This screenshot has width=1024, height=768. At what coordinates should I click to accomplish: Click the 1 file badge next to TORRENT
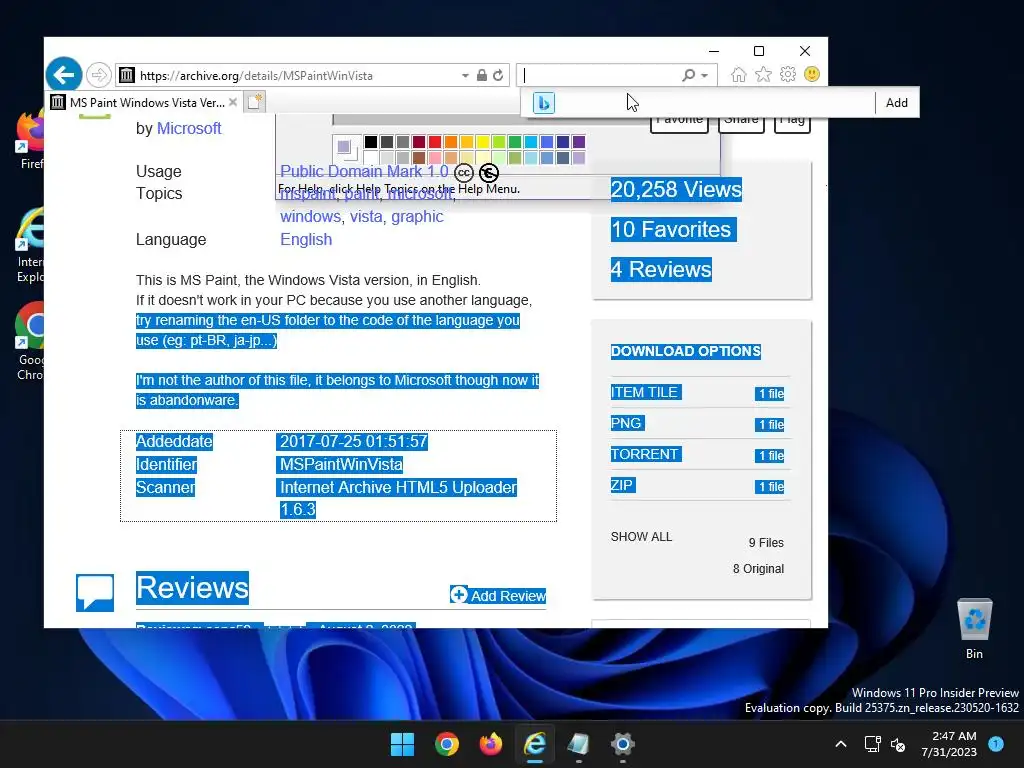coord(771,456)
